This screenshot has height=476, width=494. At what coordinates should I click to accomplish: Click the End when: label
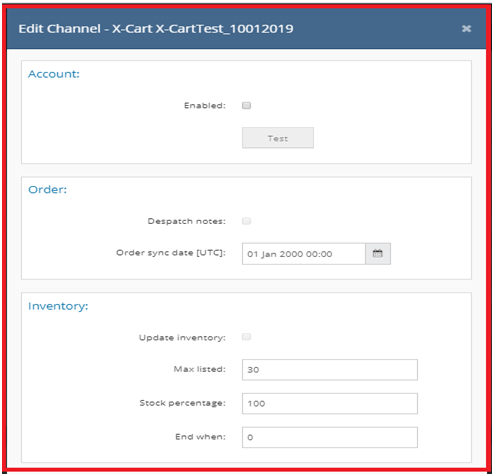[x=200, y=437]
